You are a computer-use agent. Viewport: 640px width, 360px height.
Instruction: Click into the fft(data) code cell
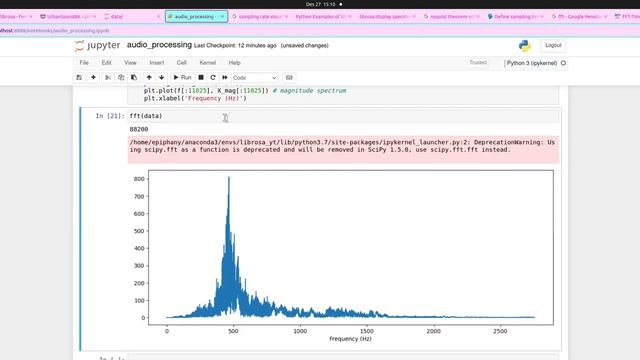[343, 116]
